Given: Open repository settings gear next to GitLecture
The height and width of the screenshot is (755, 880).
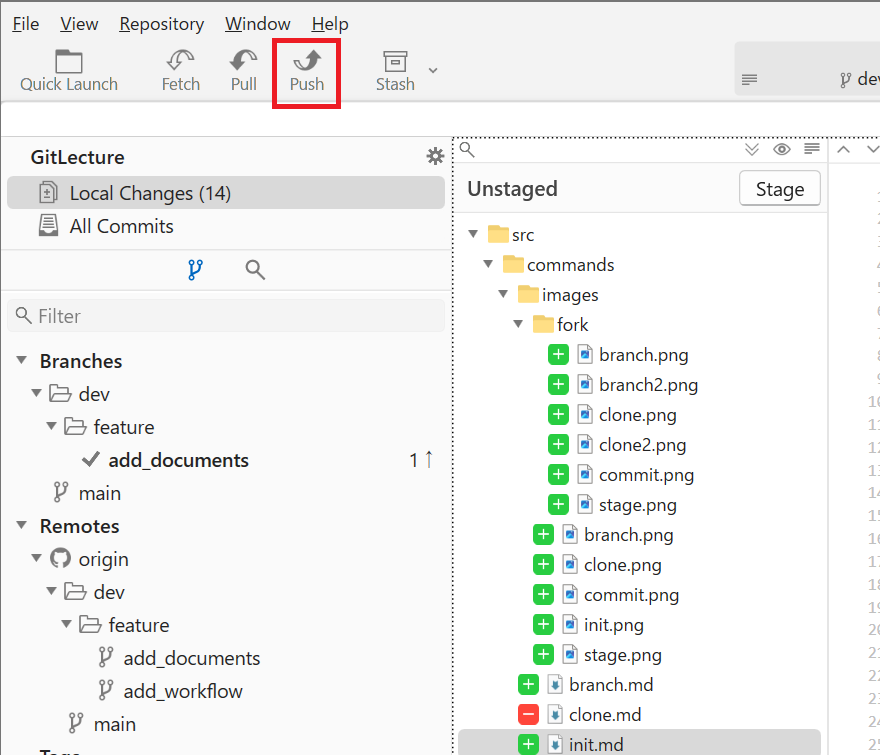Looking at the screenshot, I should click(435, 156).
